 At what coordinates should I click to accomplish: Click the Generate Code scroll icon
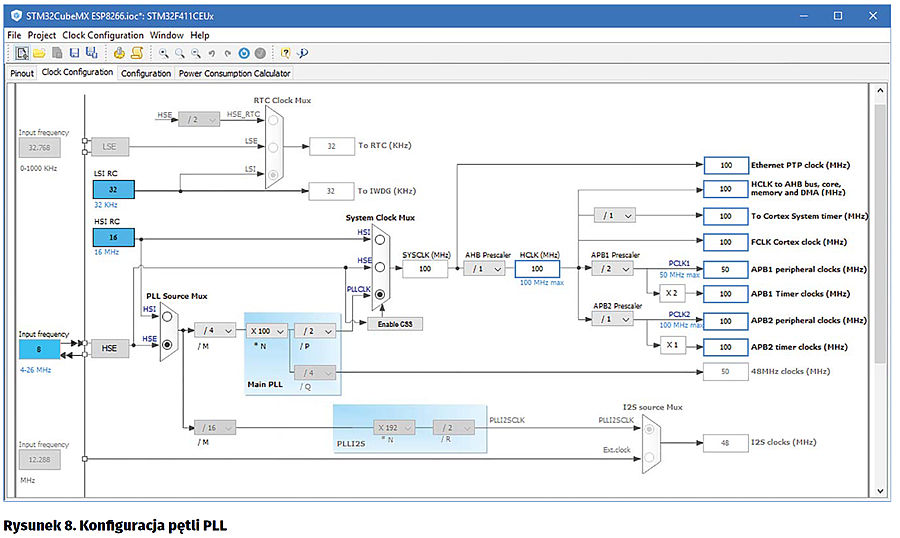click(136, 53)
